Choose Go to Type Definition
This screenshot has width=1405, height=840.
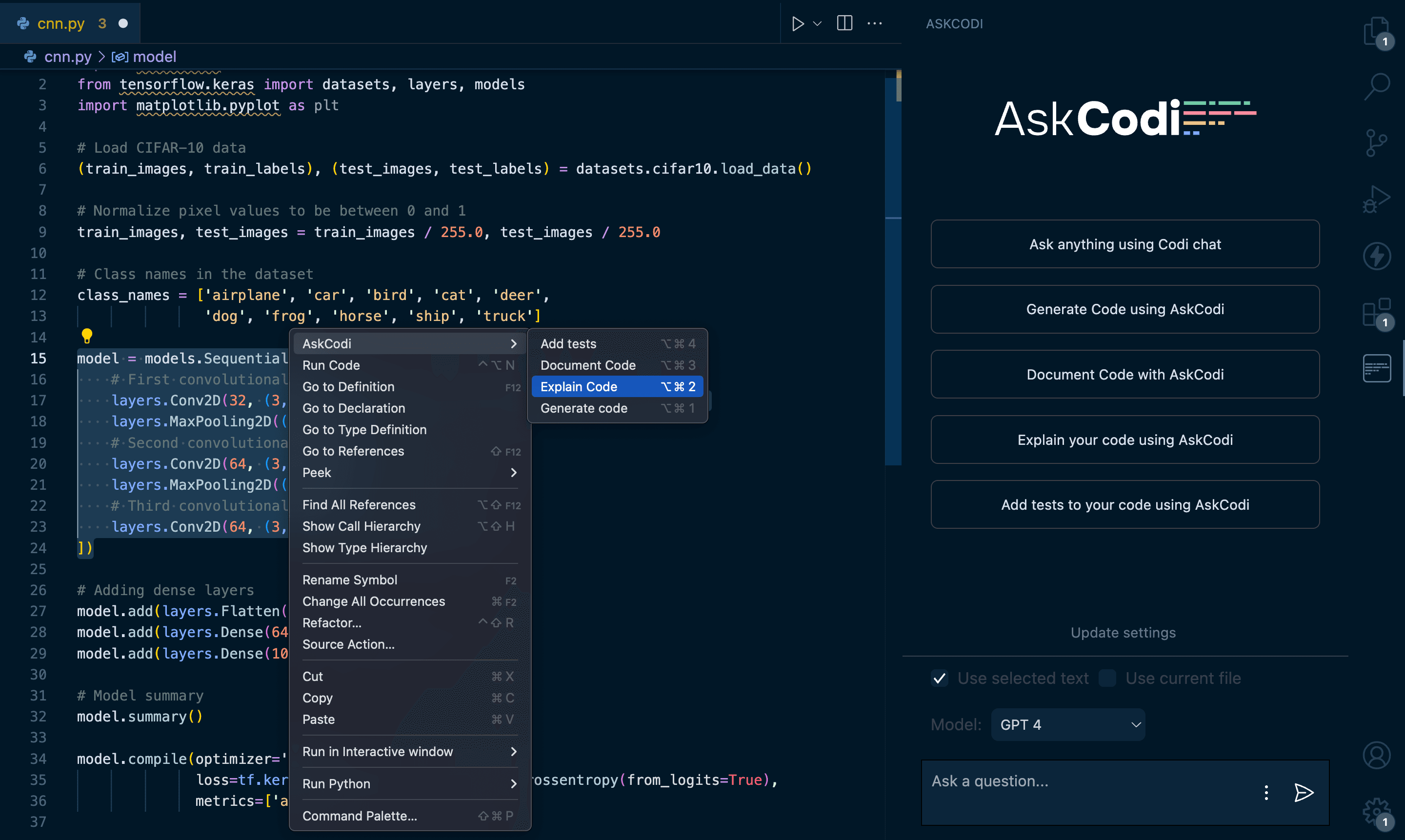[x=410, y=430]
